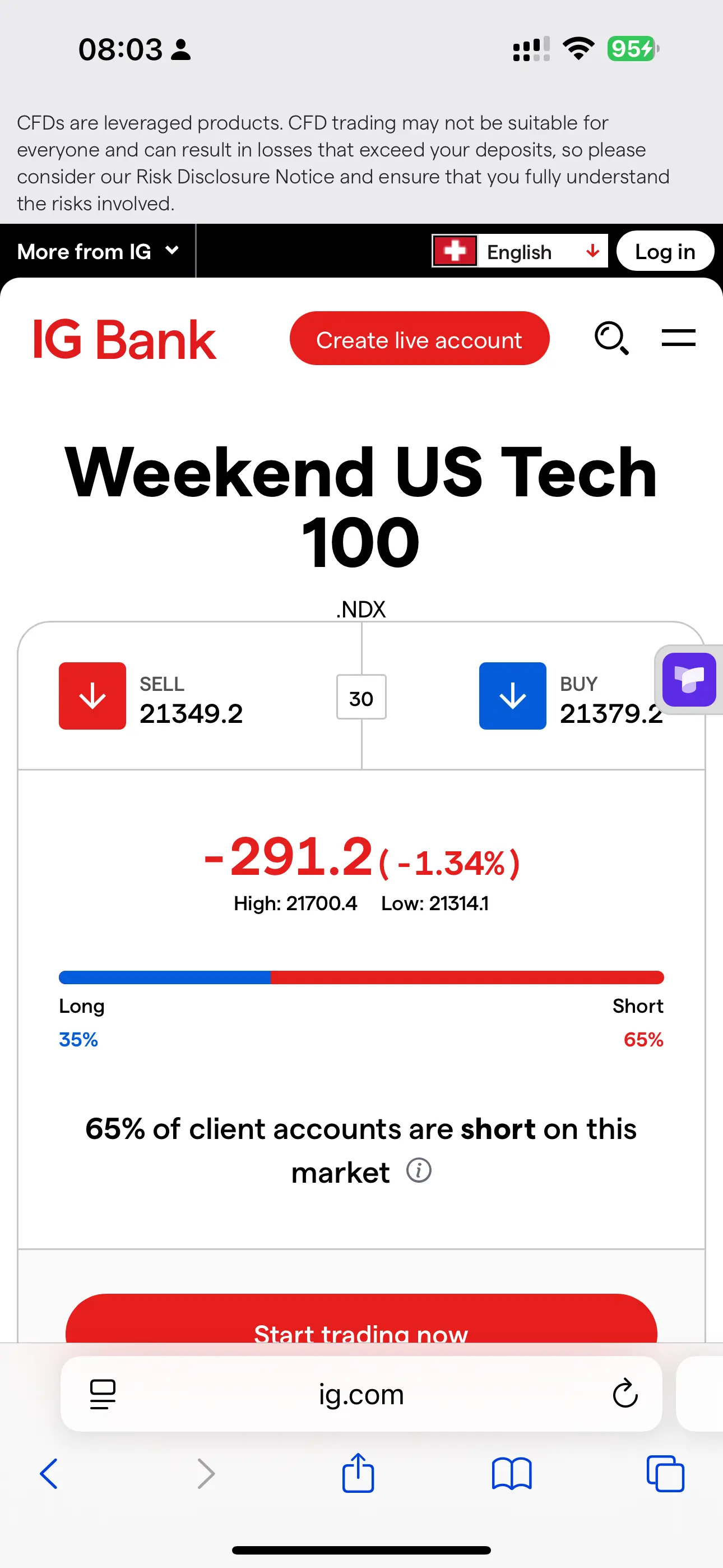Click the Log in button
723x1568 pixels.
coord(665,251)
